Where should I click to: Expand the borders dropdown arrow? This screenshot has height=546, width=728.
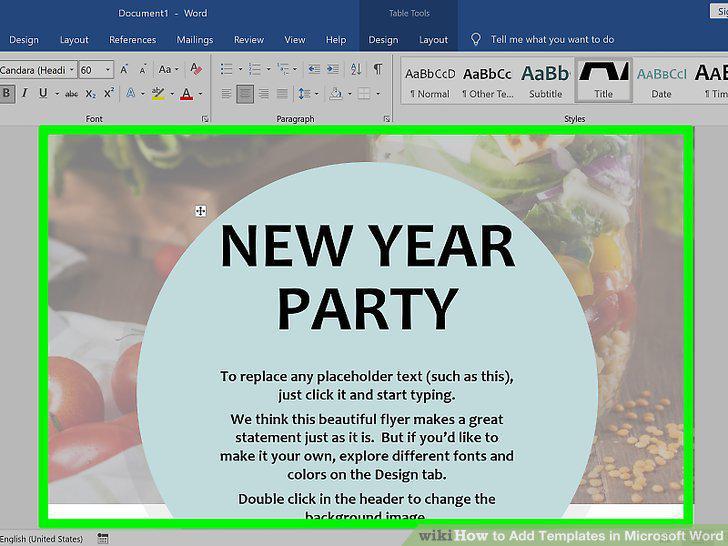[x=378, y=94]
